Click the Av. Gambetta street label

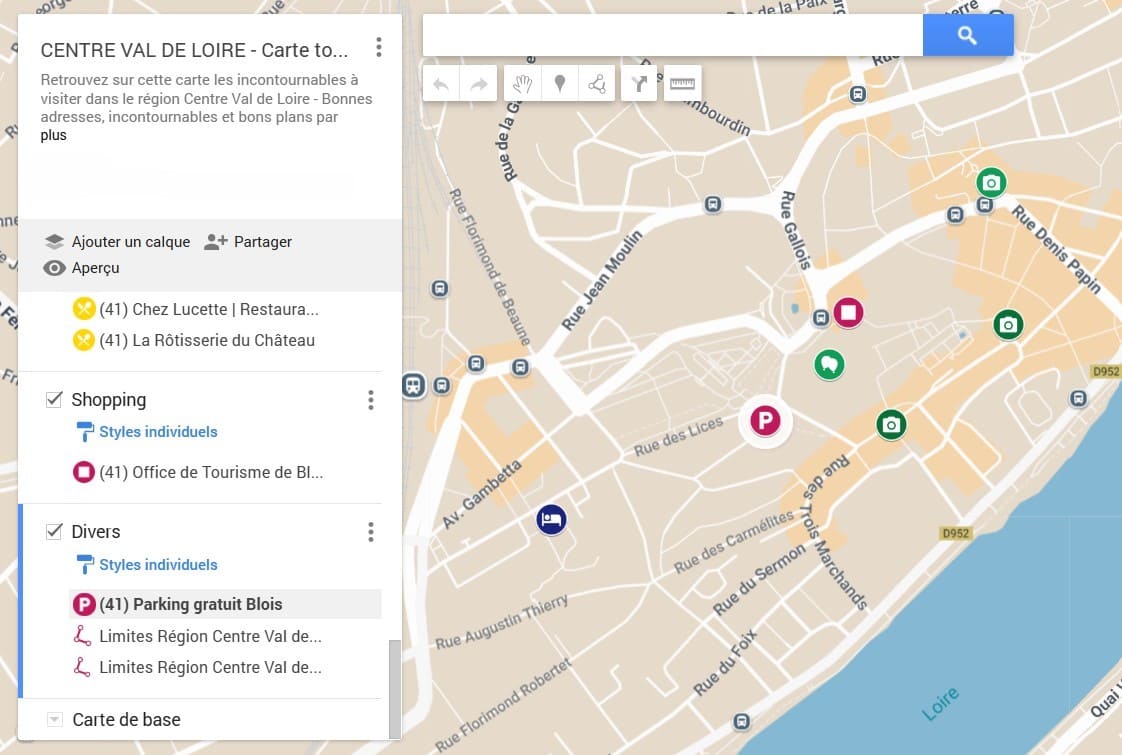click(481, 495)
